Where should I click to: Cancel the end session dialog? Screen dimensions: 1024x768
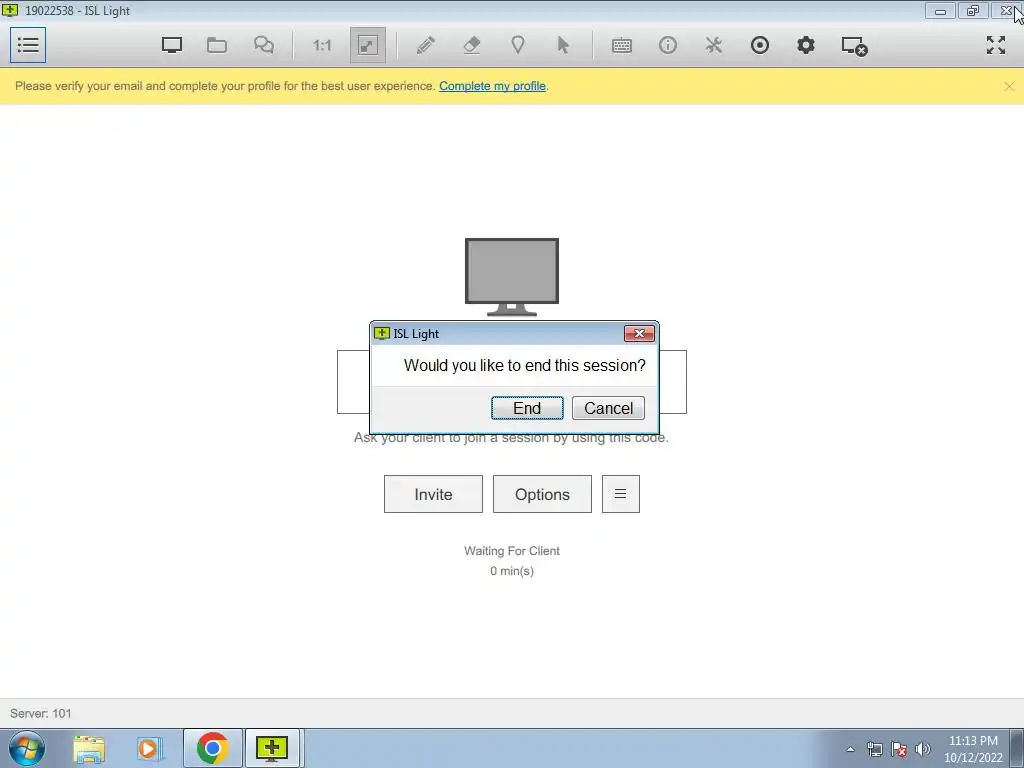tap(608, 408)
